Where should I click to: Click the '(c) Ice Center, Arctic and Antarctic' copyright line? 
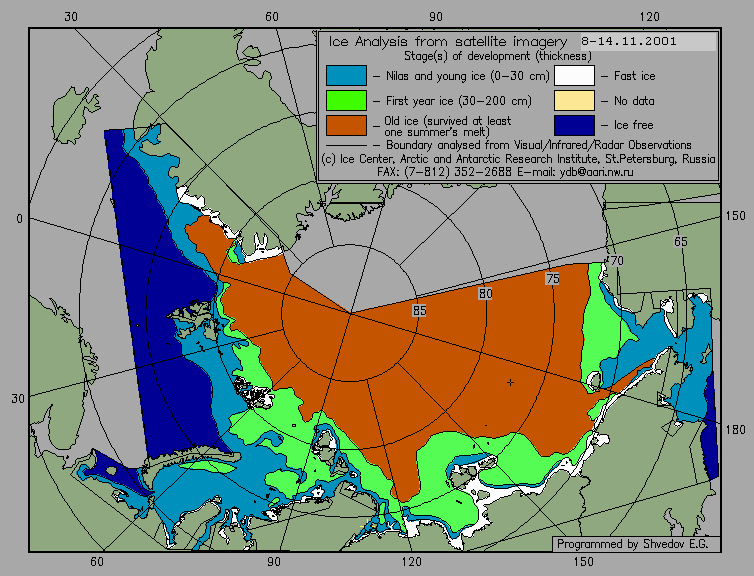(518, 159)
